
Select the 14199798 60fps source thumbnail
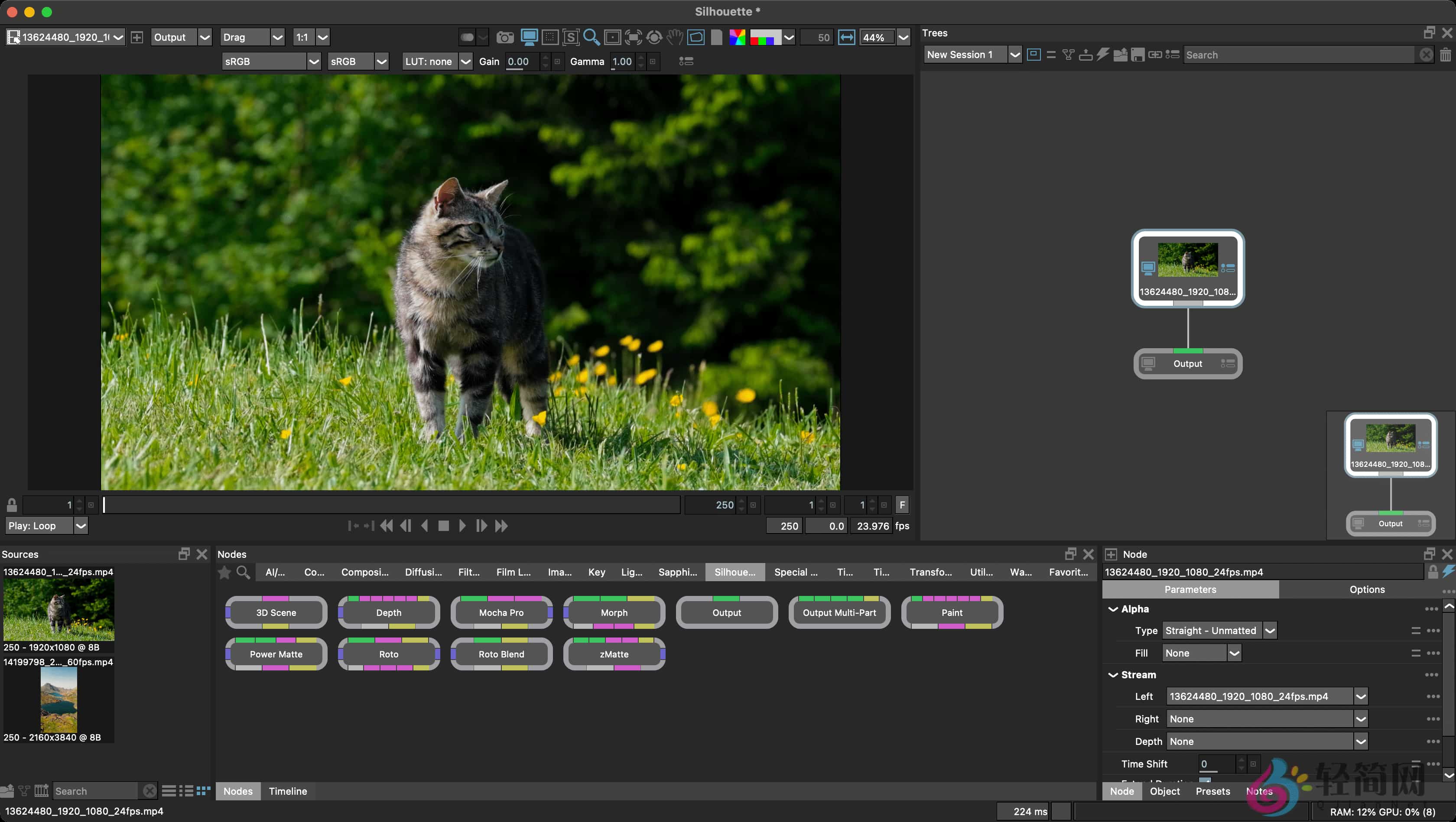(59, 700)
